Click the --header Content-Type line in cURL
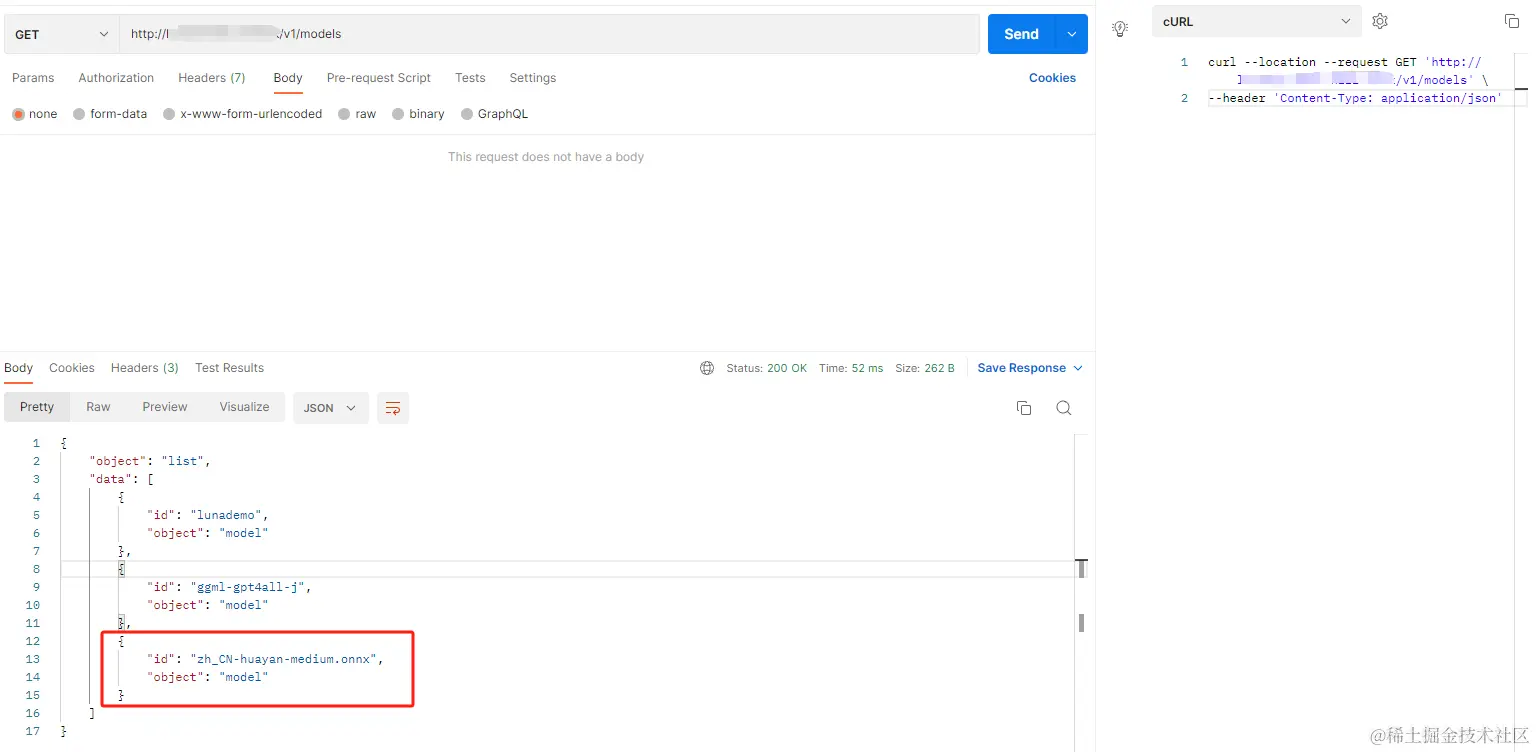1536x752 pixels. (x=1354, y=98)
